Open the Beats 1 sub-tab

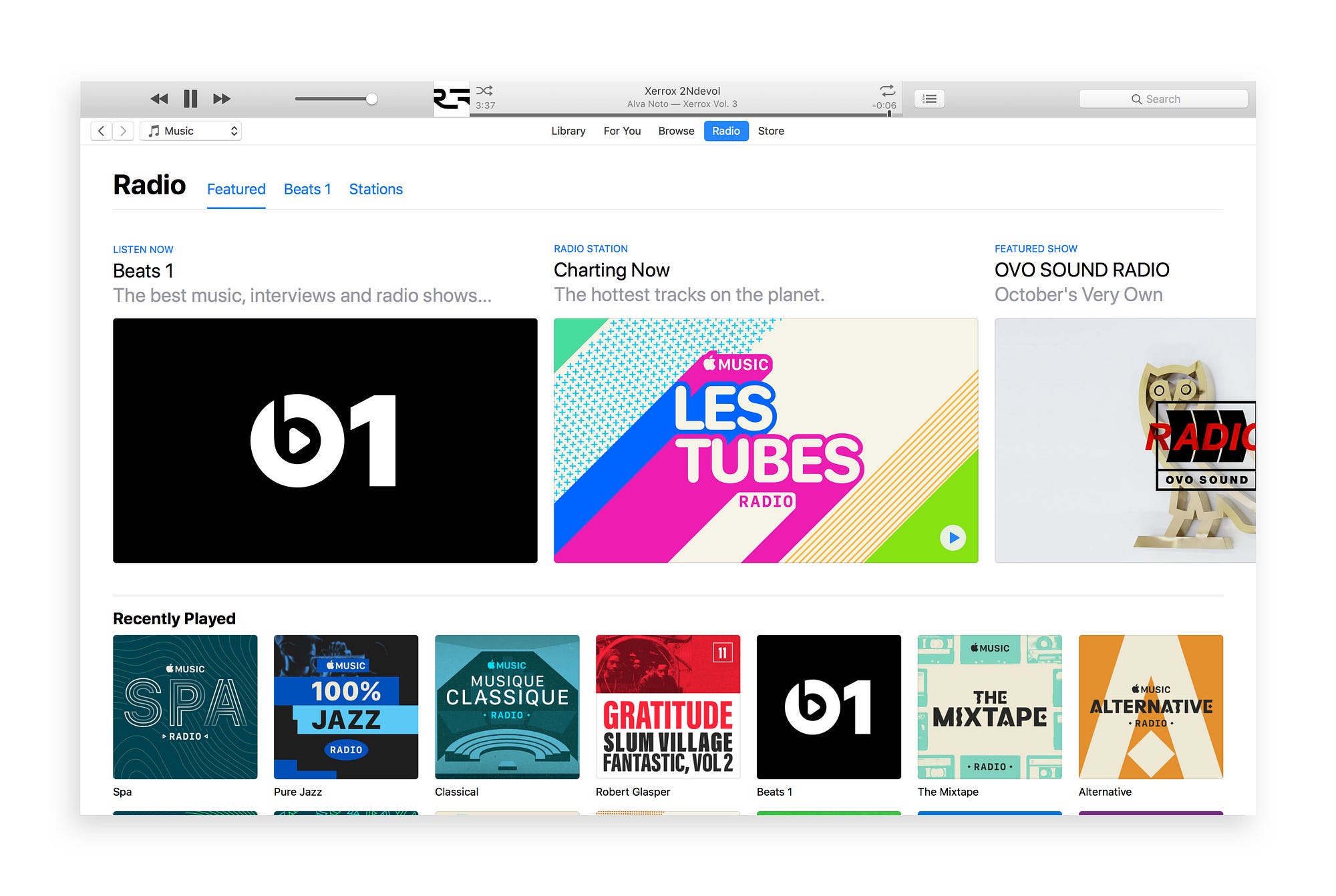pos(307,190)
